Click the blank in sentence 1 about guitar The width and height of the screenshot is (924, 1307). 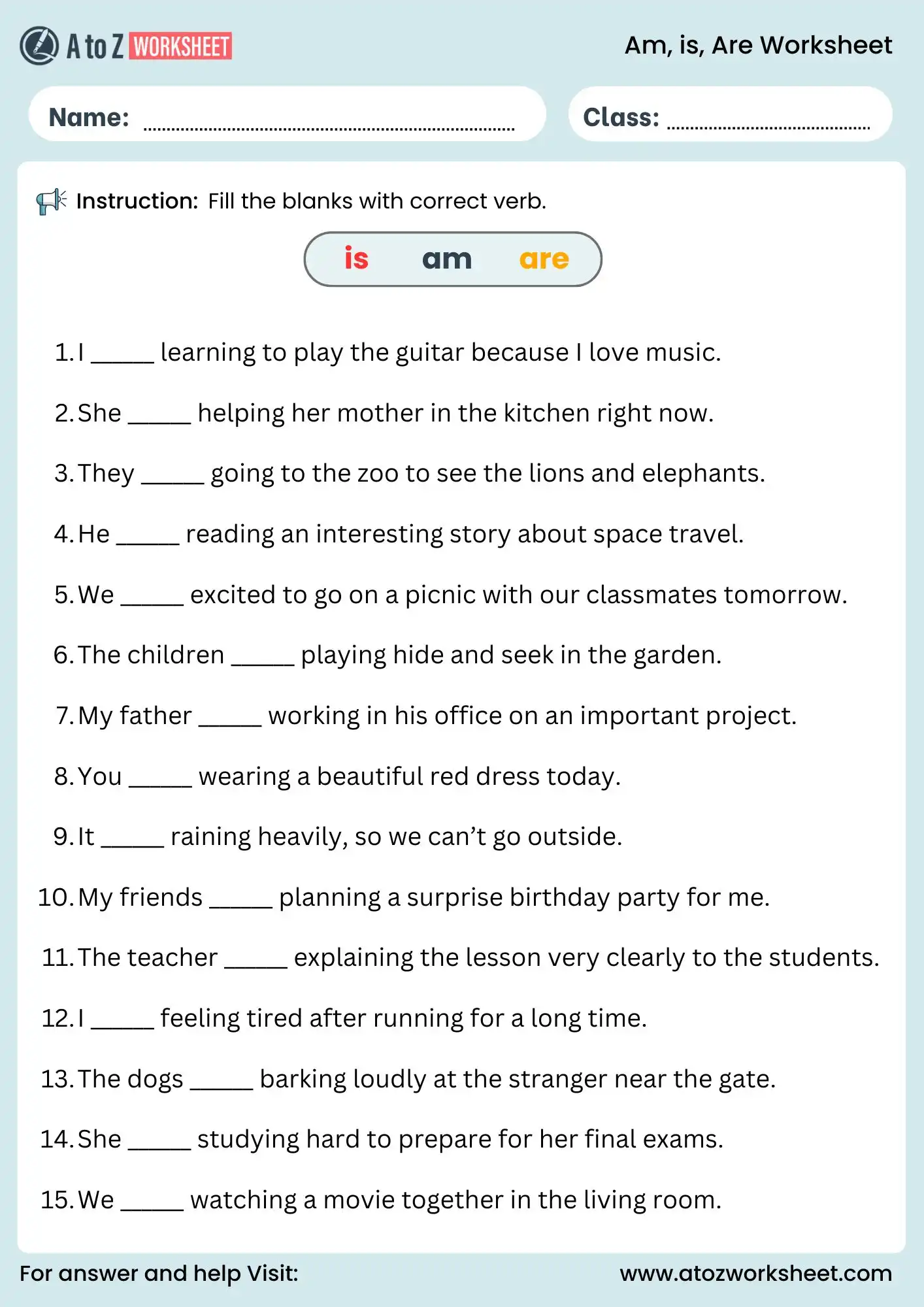pos(122,355)
